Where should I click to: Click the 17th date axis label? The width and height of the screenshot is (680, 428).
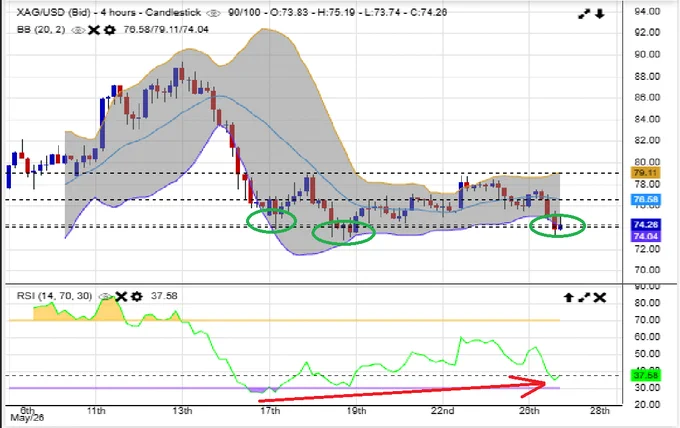[269, 410]
